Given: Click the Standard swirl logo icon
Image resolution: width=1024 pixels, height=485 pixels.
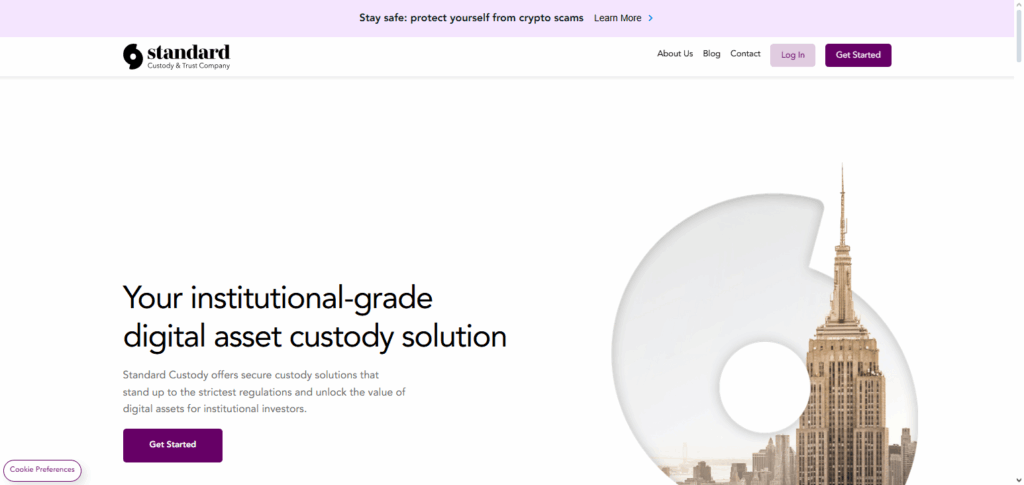Looking at the screenshot, I should 133,56.
